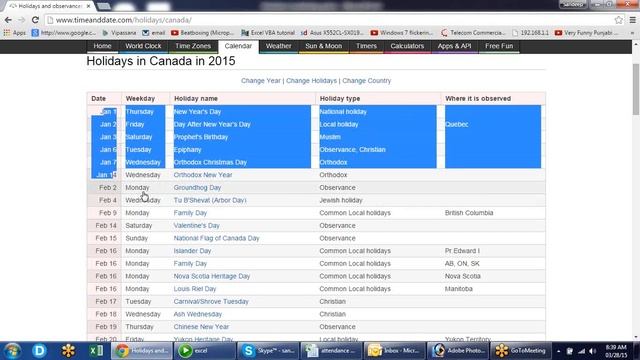
Task: Open Timers menu
Action: pyautogui.click(x=366, y=46)
